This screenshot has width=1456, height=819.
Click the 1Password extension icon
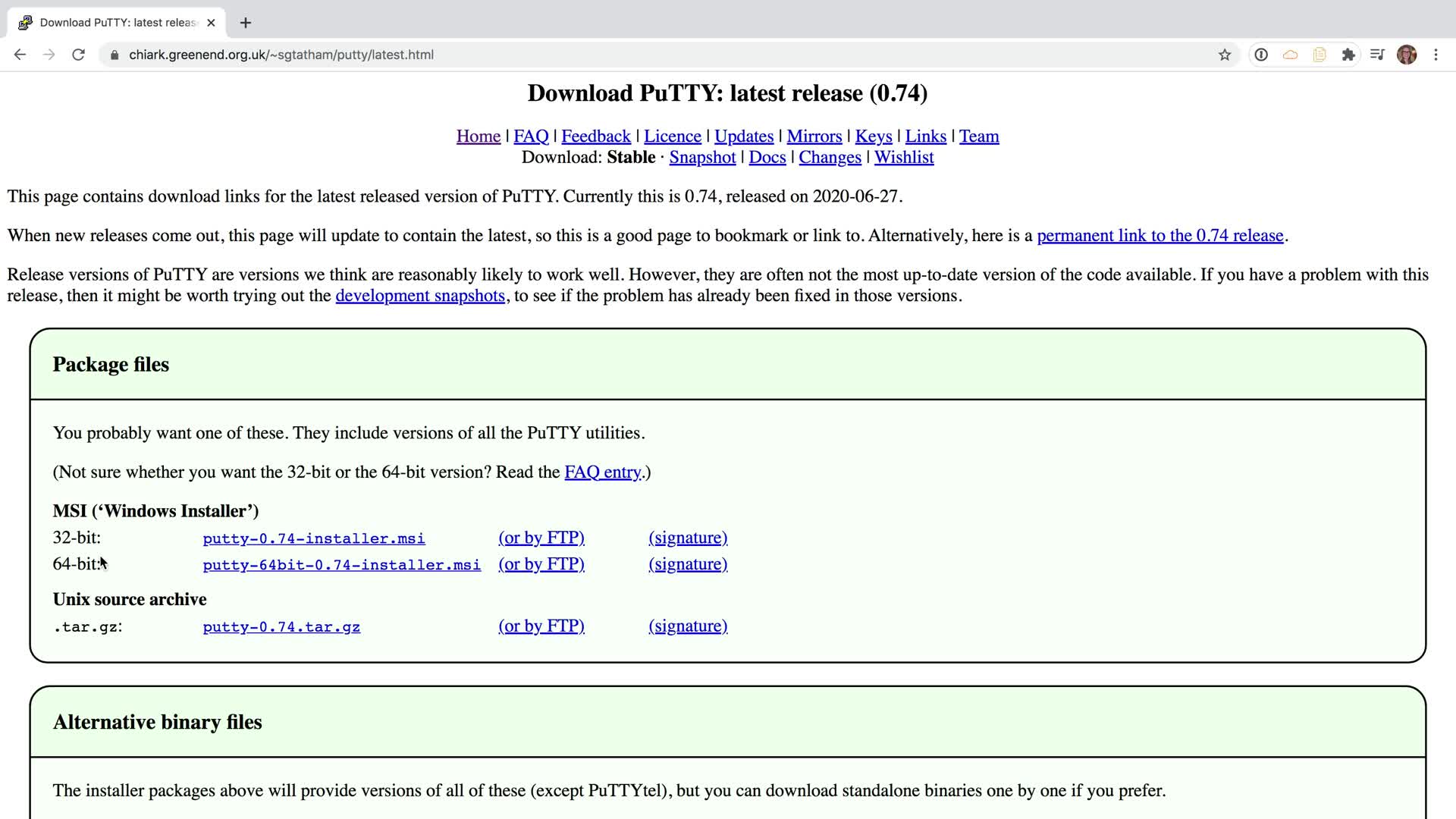pyautogui.click(x=1261, y=55)
